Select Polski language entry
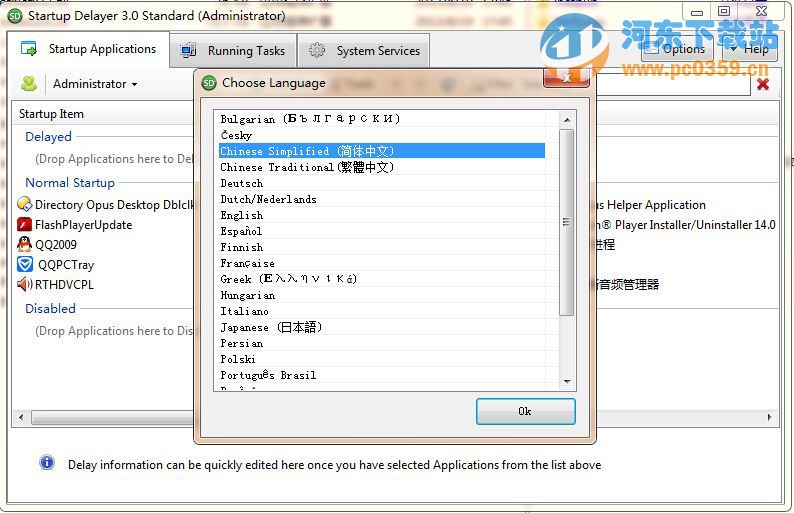Image resolution: width=794 pixels, height=513 pixels. [x=382, y=360]
